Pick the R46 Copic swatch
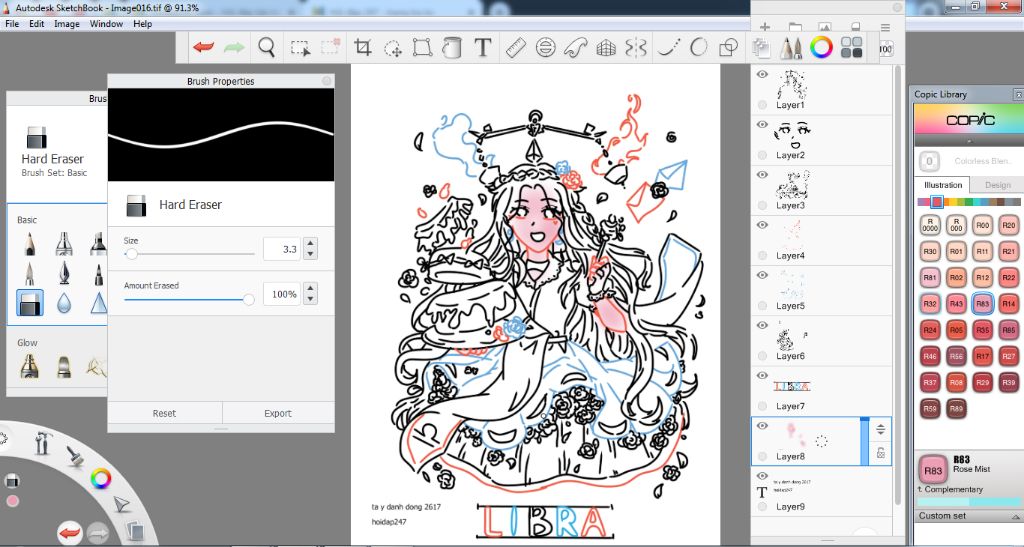 coord(930,356)
